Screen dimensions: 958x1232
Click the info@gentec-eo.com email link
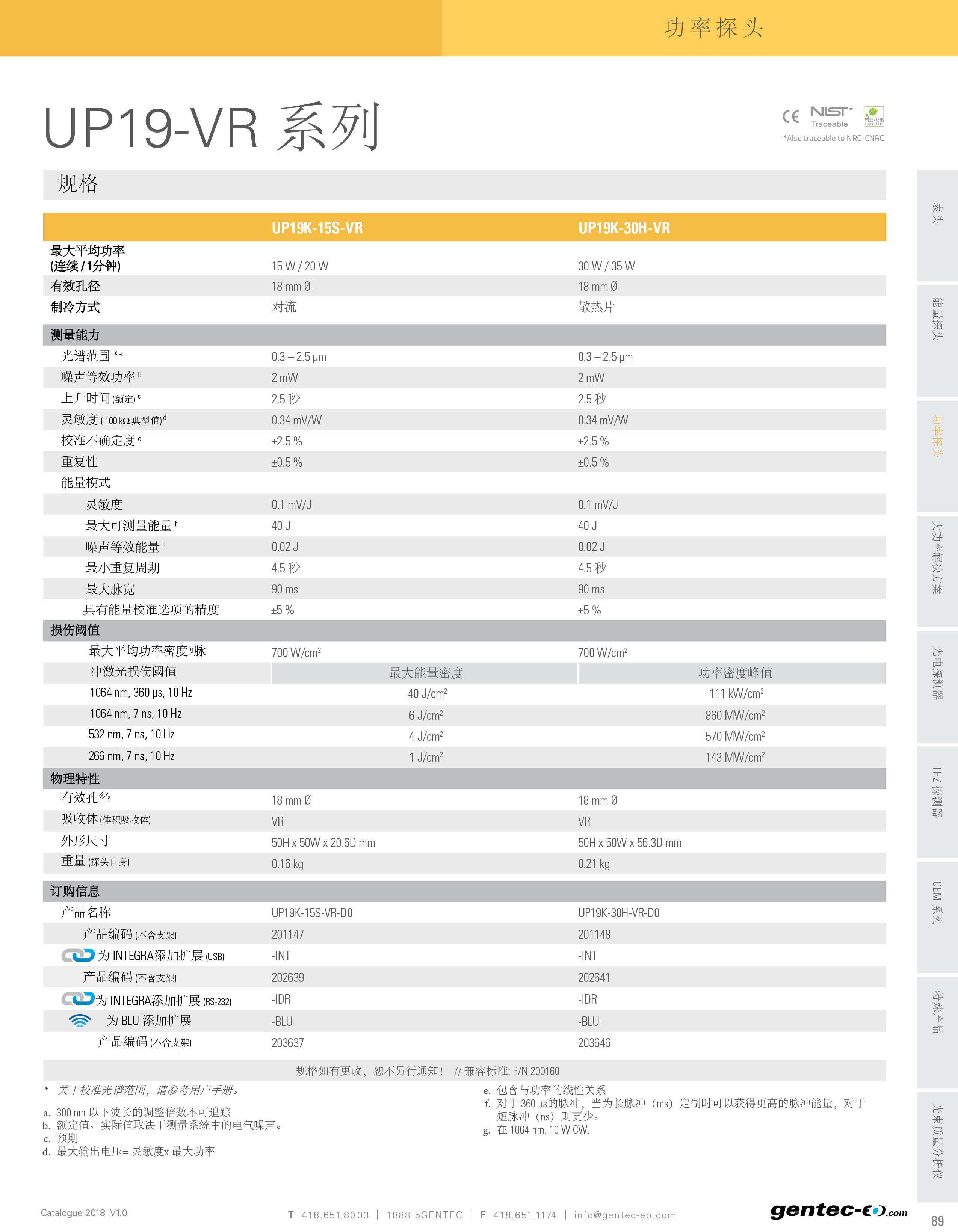coord(624,1215)
